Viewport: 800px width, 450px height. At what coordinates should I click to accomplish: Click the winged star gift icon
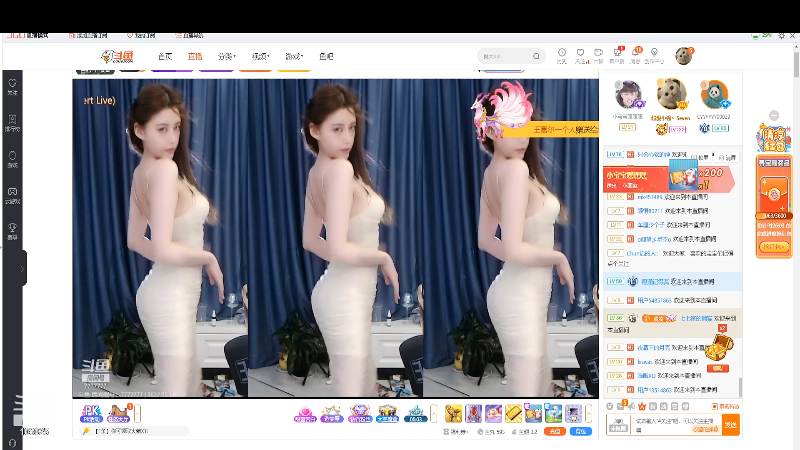332,414
